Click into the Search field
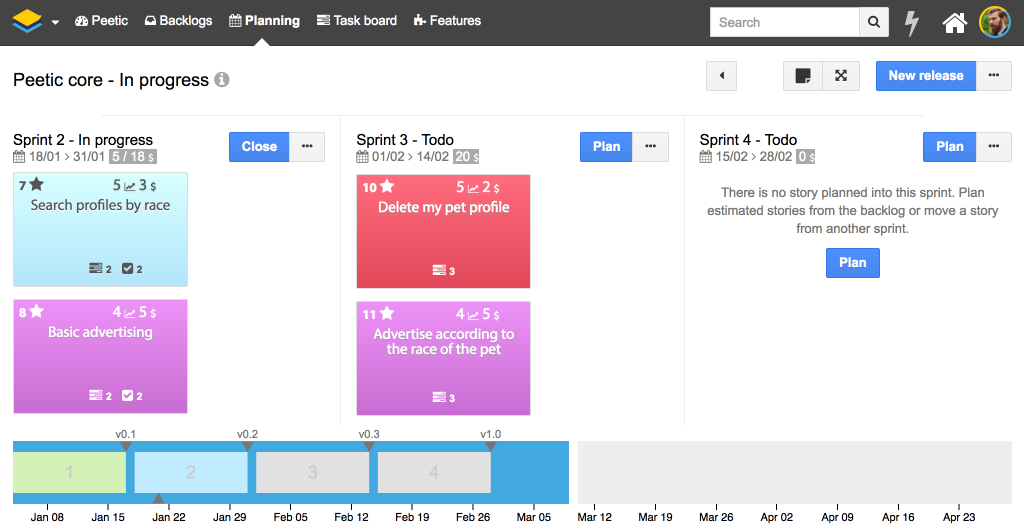The width and height of the screenshot is (1024, 532). (x=785, y=22)
